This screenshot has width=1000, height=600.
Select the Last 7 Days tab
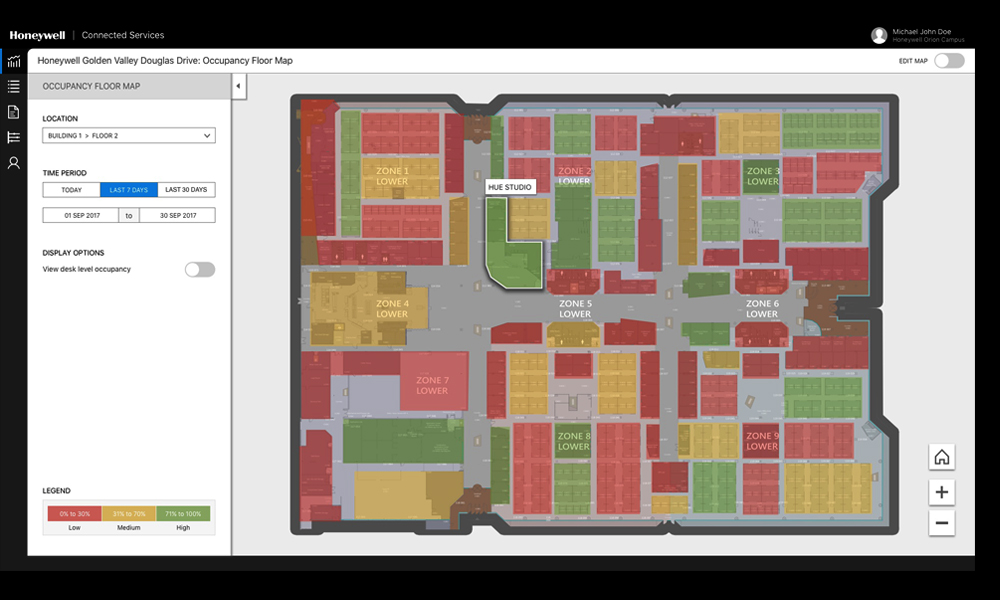129,190
